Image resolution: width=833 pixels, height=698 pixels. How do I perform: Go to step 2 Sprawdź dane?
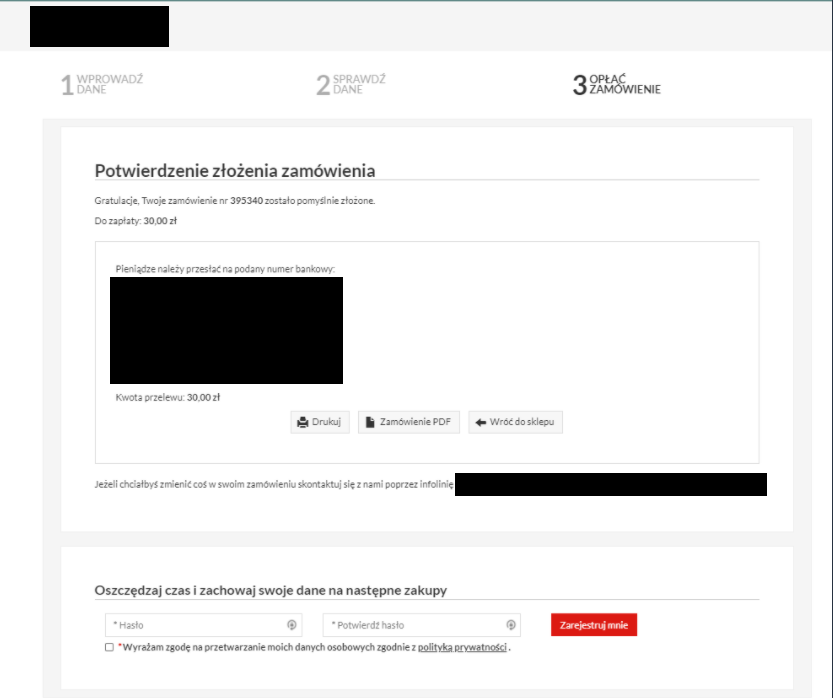point(351,84)
